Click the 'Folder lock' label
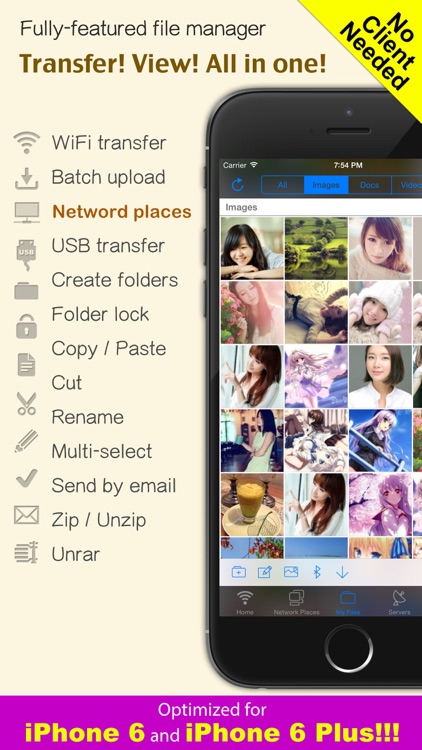 coord(100,314)
